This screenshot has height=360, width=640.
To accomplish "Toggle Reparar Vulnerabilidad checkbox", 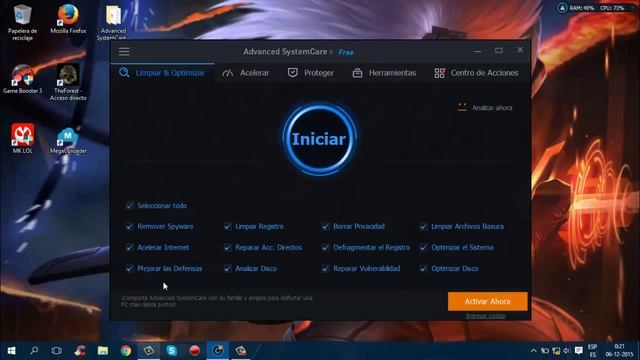I will click(x=325, y=269).
